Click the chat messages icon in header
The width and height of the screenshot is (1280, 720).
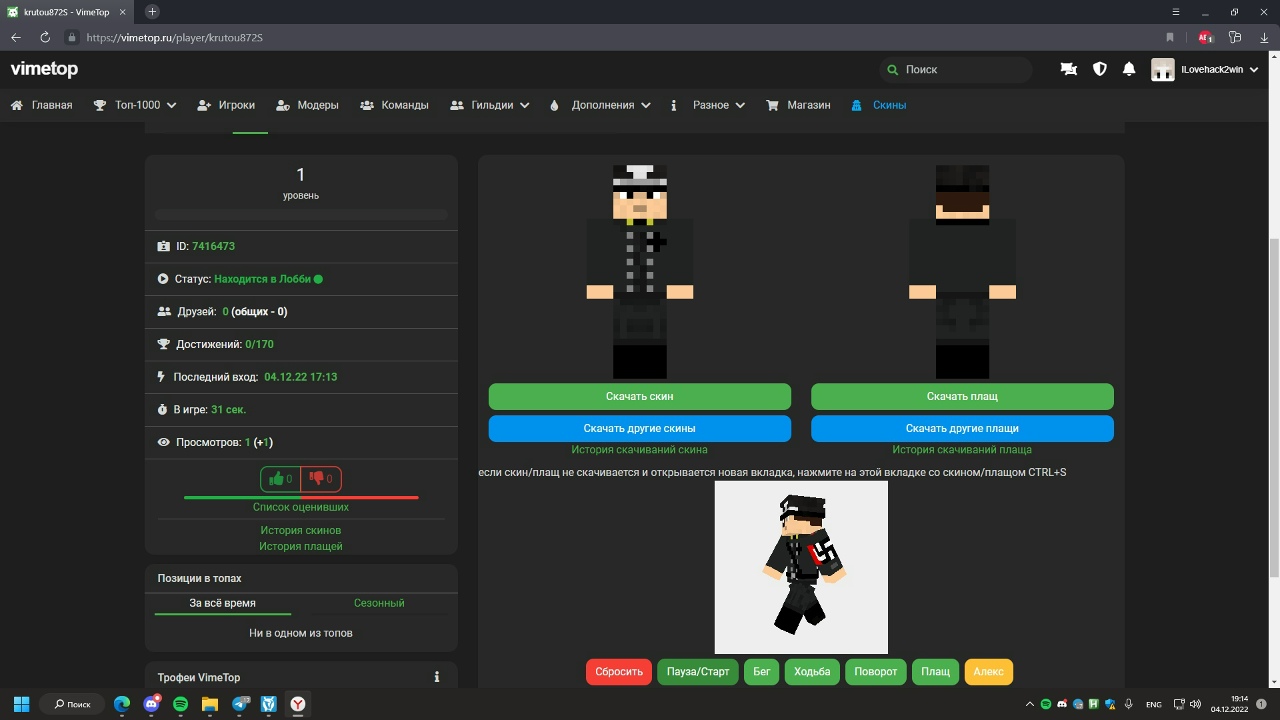click(1068, 69)
